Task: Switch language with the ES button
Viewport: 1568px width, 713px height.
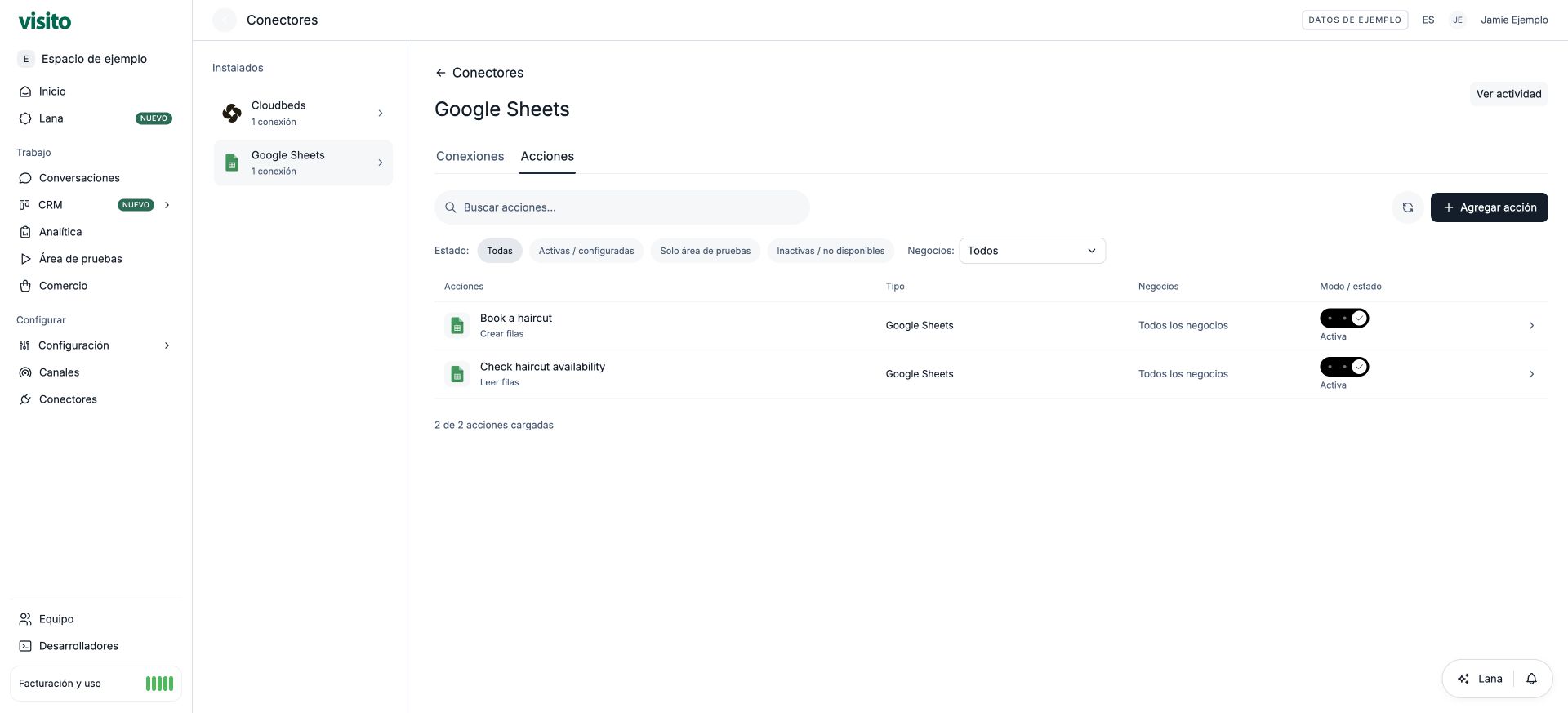Action: (1428, 20)
